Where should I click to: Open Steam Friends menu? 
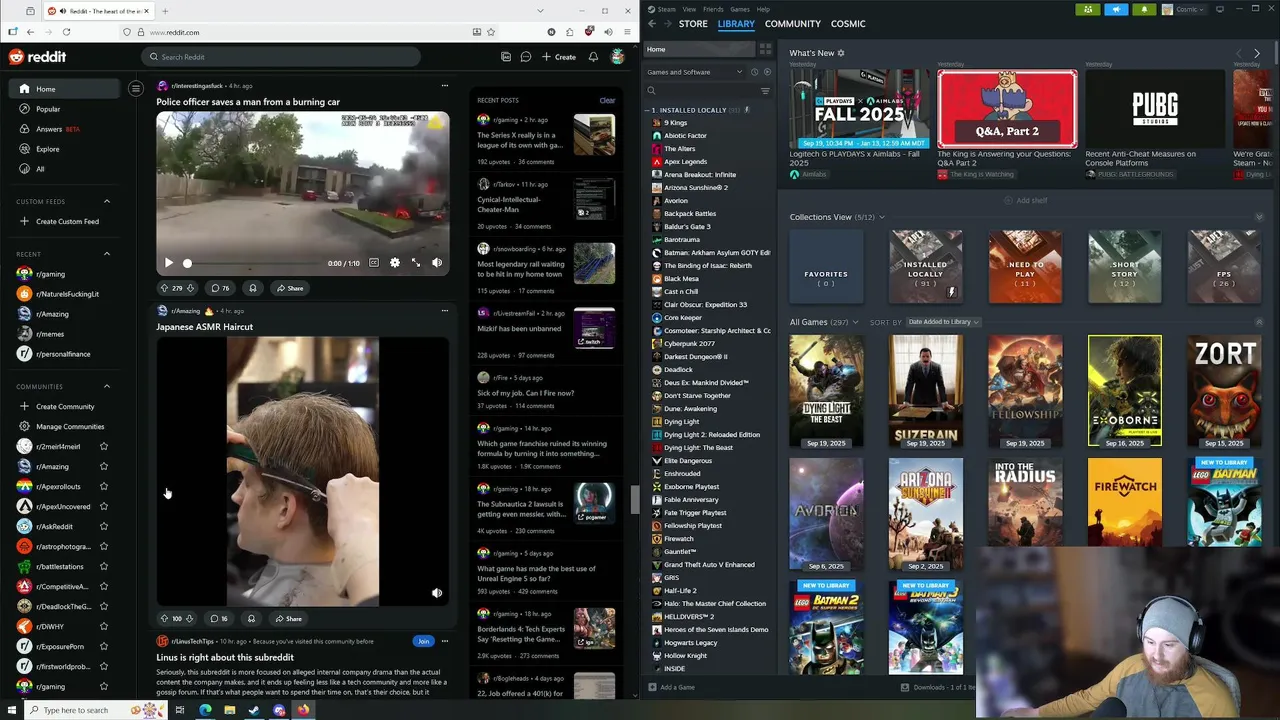click(713, 9)
